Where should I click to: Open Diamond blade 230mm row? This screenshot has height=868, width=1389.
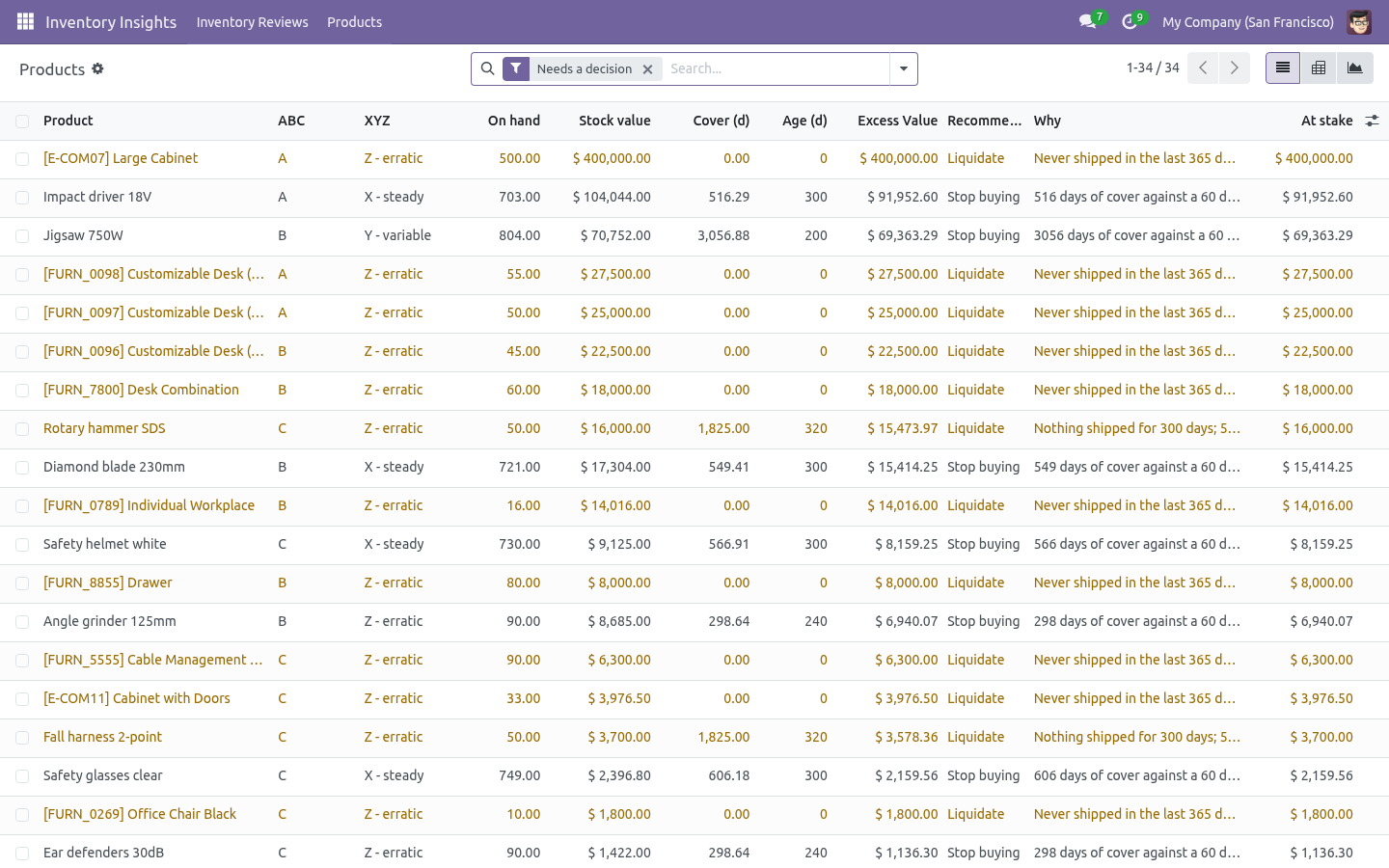pyautogui.click(x=114, y=467)
